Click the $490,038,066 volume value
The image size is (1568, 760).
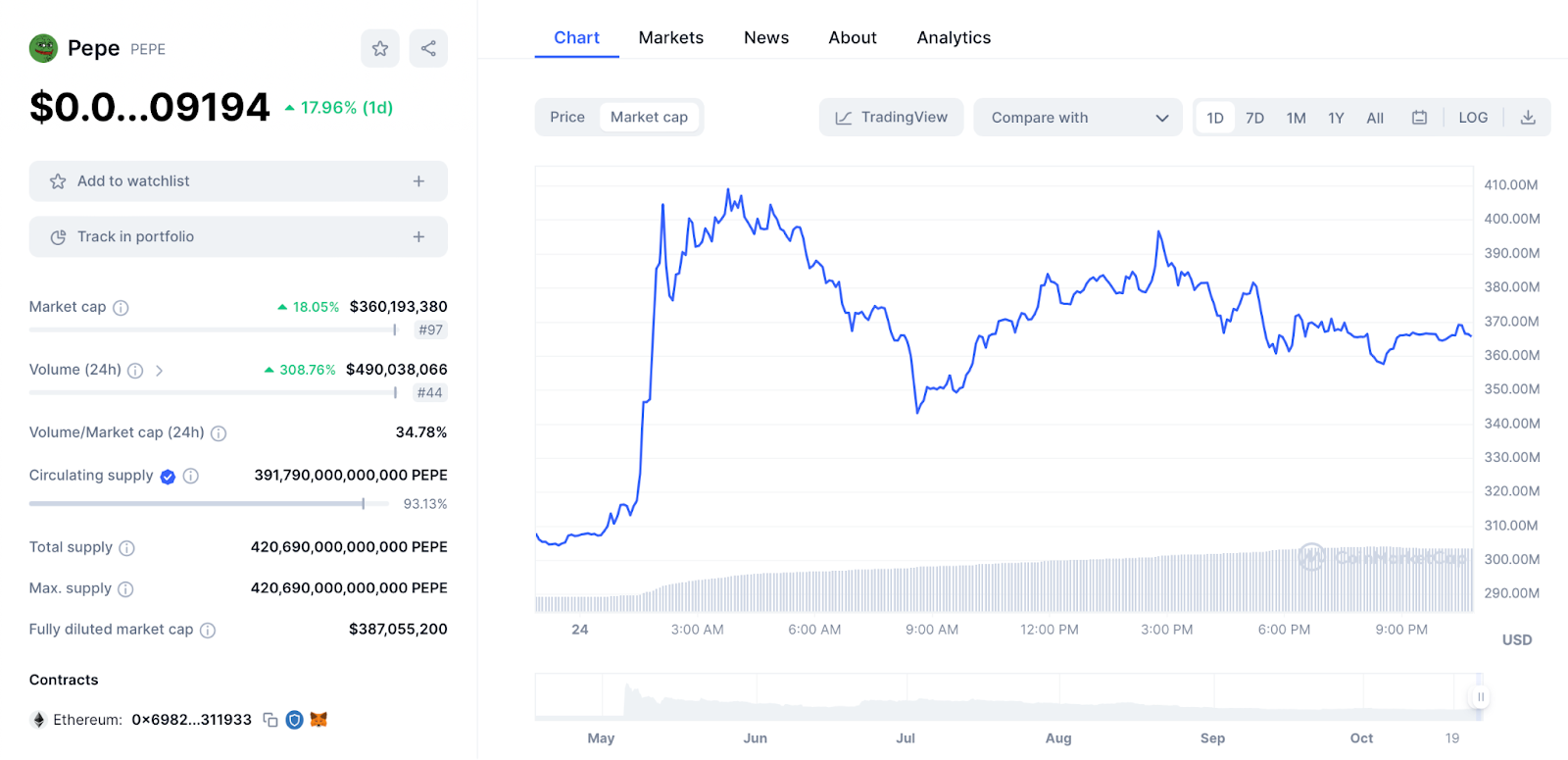tap(397, 370)
